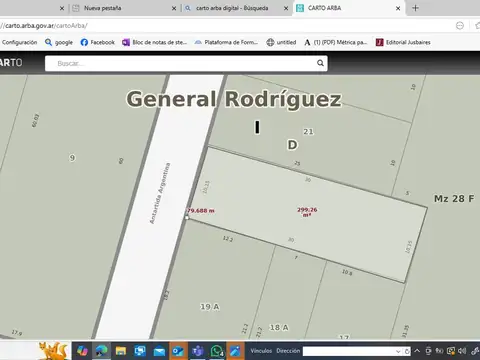Open the google bookmark
480x360 pixels.
(x=59, y=42)
